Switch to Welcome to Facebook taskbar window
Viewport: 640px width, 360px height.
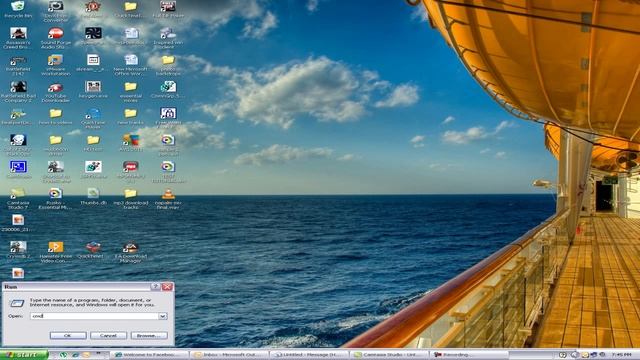pos(150,355)
